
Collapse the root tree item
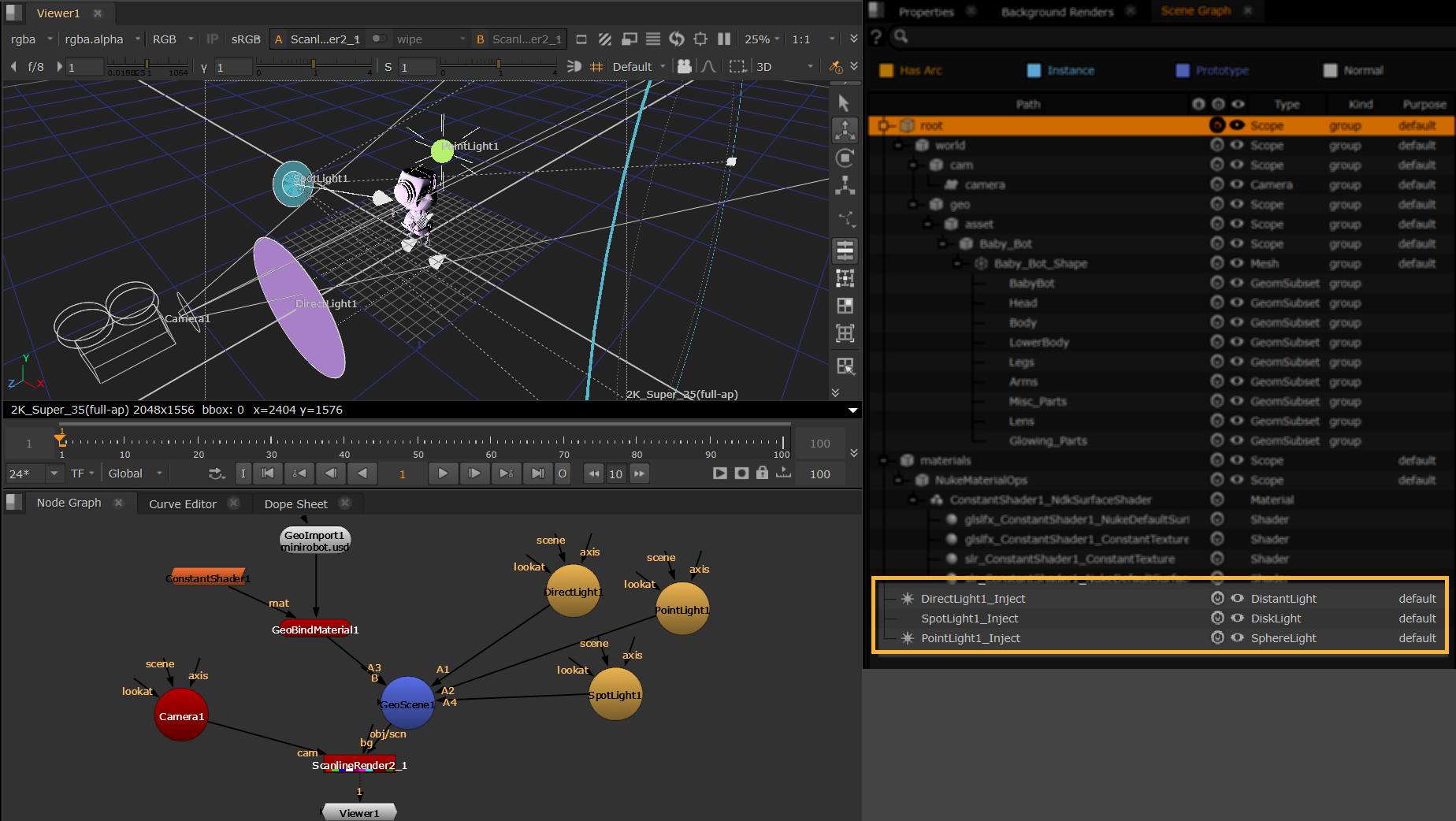884,126
